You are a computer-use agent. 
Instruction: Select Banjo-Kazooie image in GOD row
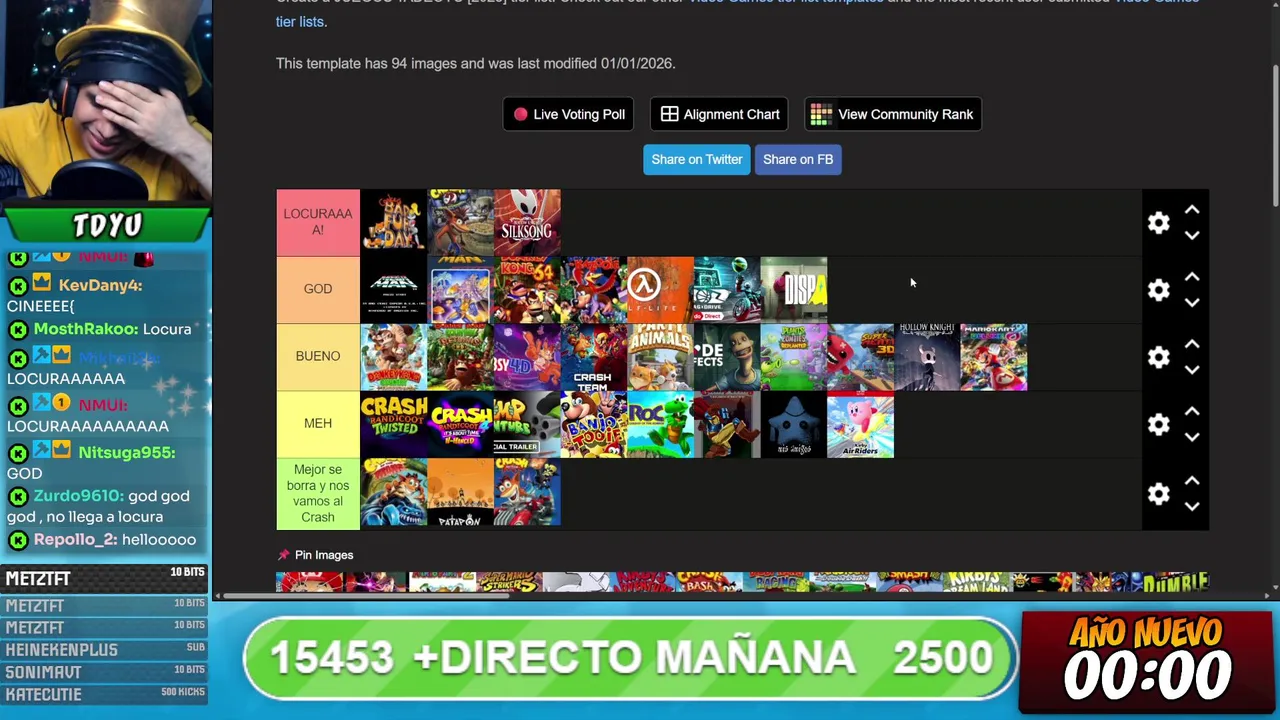594,290
